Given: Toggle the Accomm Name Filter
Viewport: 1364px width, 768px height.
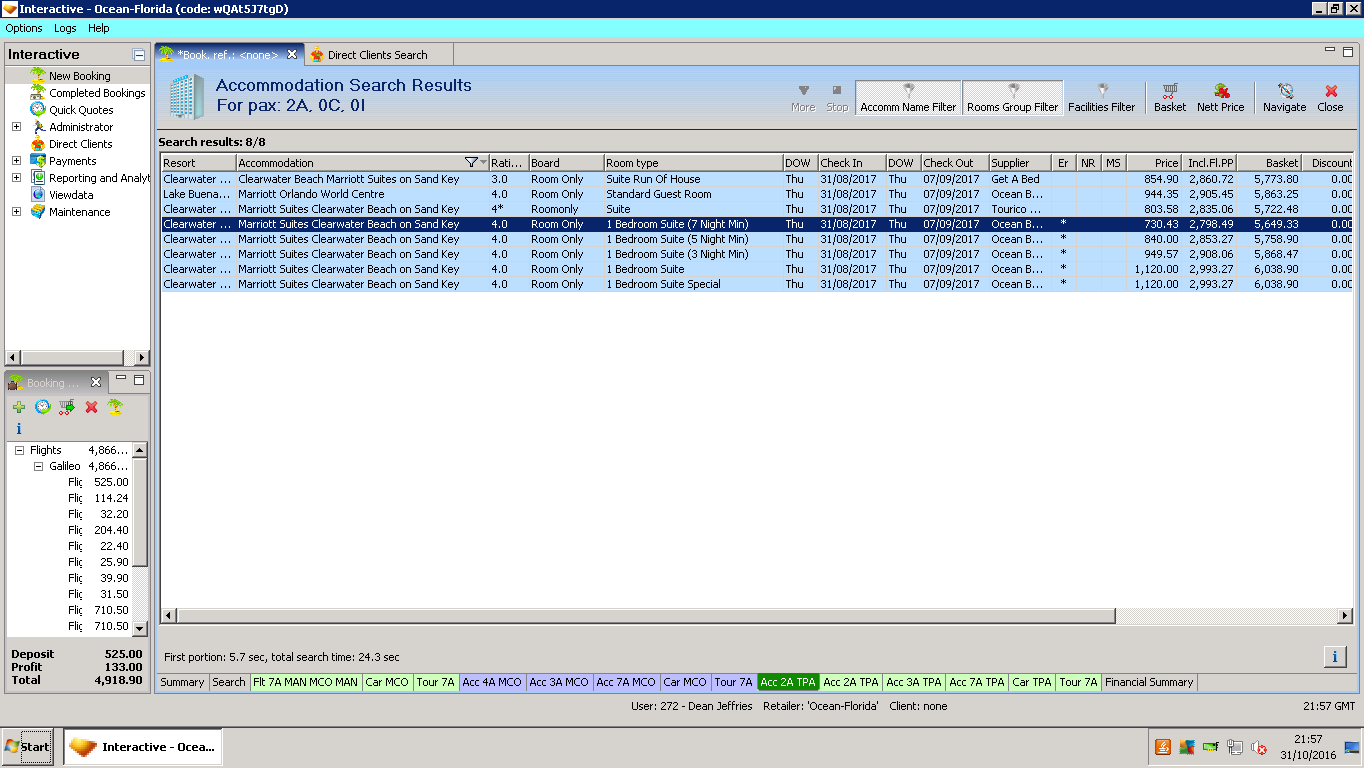Looking at the screenshot, I should pos(908,97).
